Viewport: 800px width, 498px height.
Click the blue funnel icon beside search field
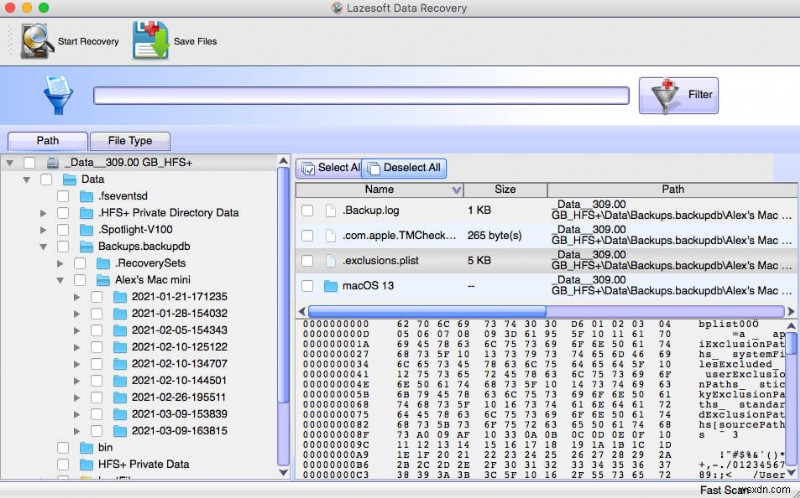[57, 96]
